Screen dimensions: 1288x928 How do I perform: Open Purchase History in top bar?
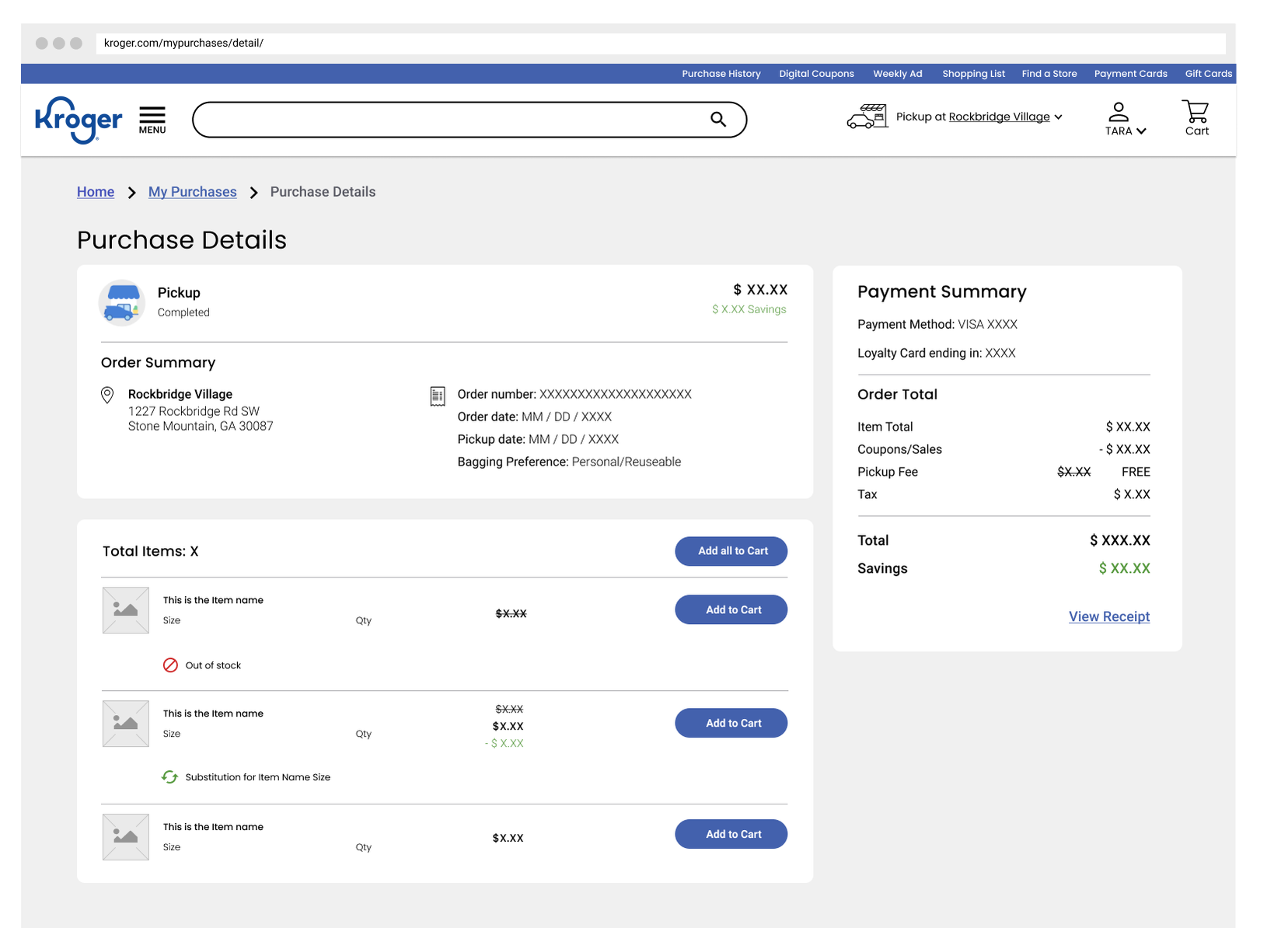[x=721, y=74]
